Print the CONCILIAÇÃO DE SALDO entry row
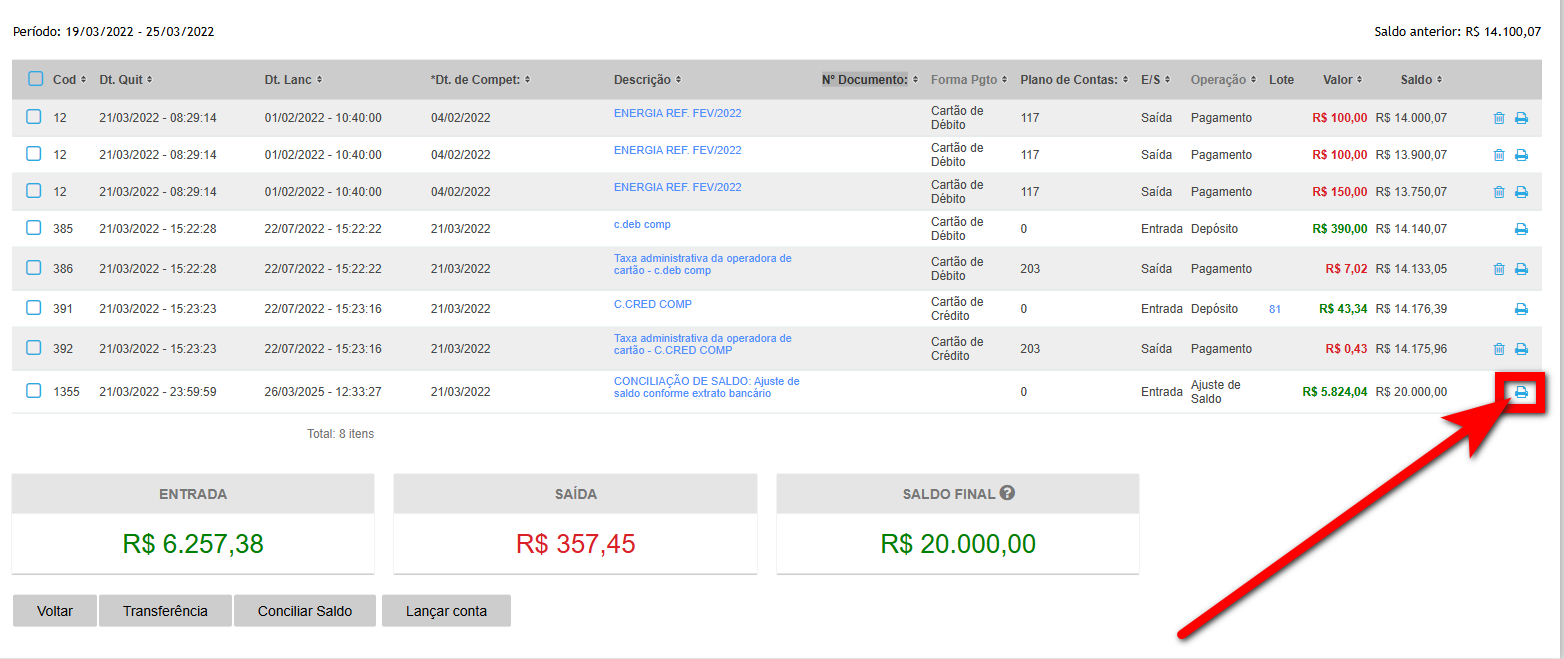1564x659 pixels. [x=1521, y=392]
